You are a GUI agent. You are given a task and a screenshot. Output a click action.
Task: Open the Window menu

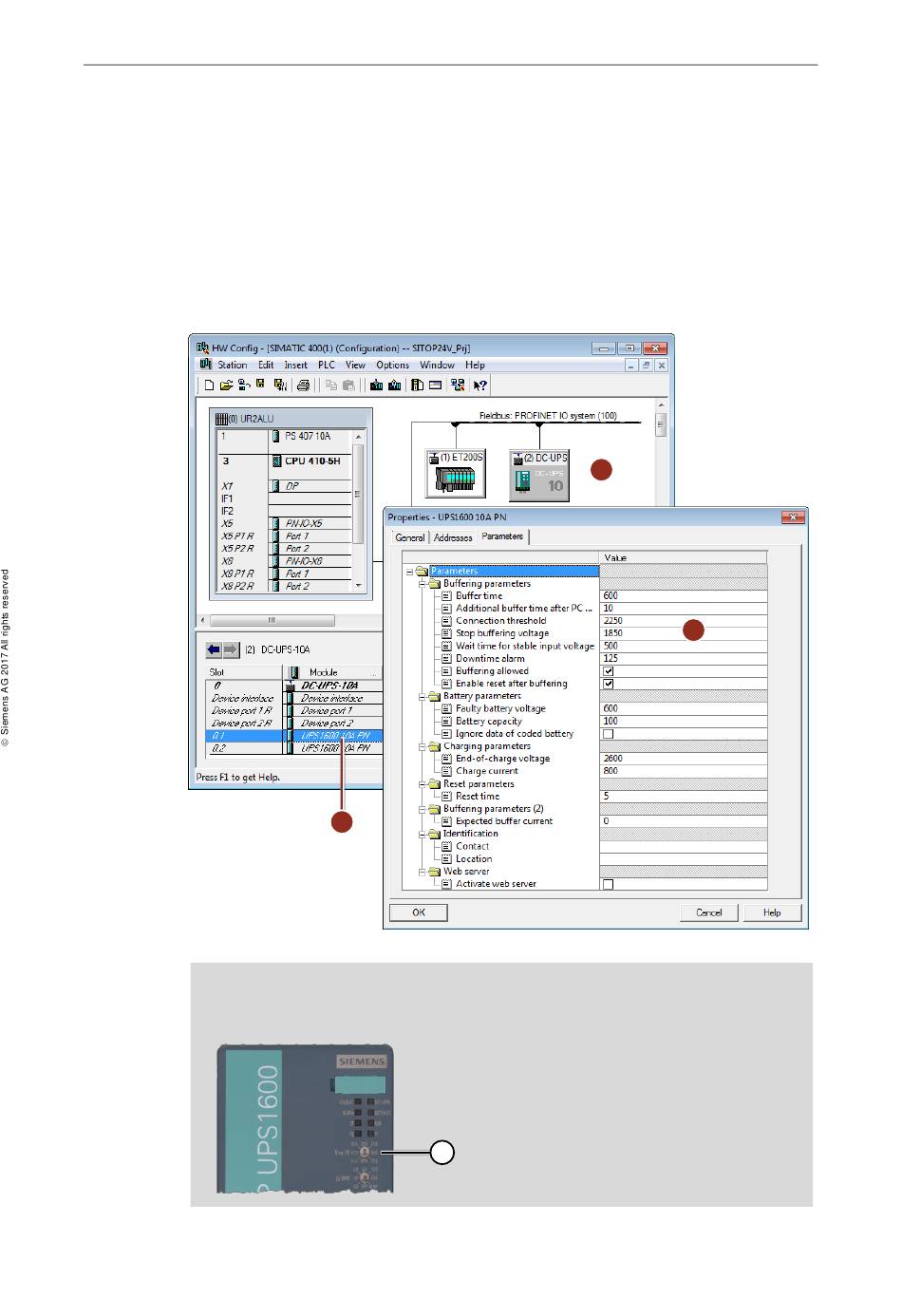(437, 366)
